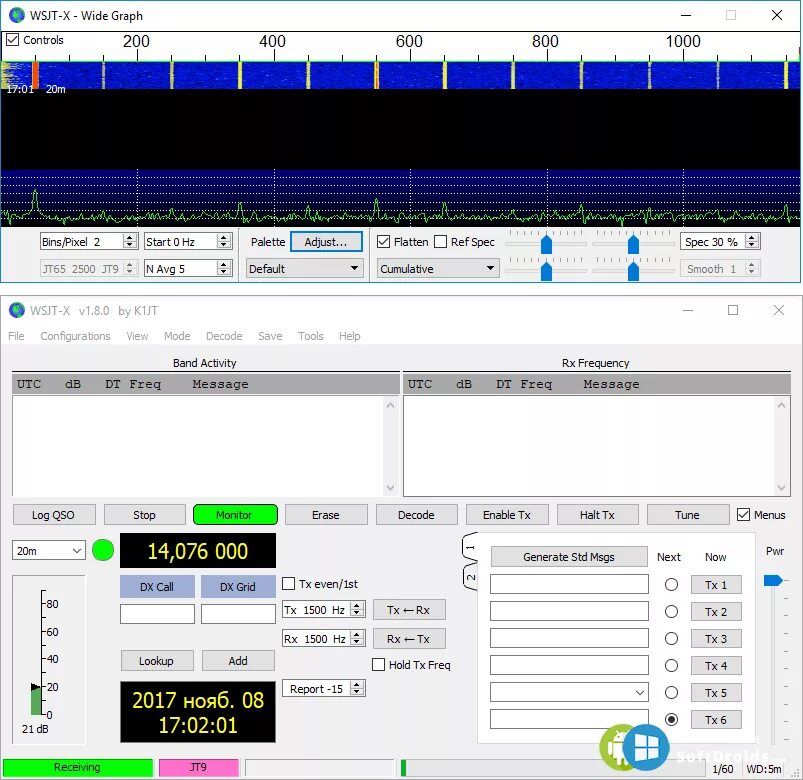Image resolution: width=803 pixels, height=780 pixels.
Task: Switch to message tab 2
Action: (x=471, y=577)
